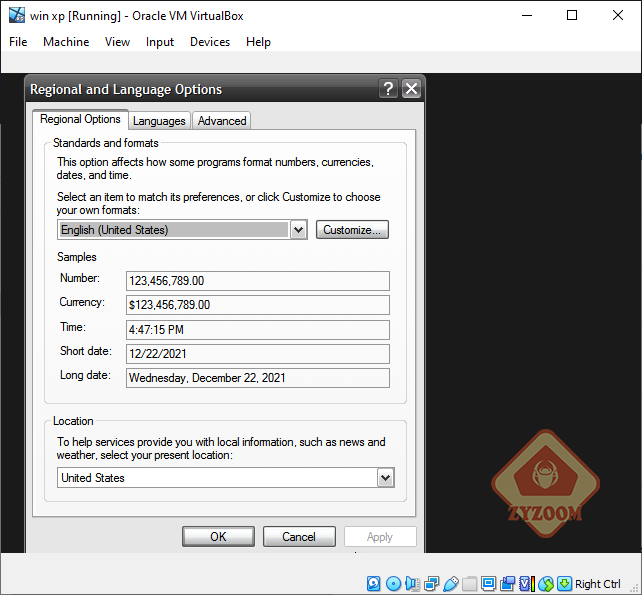Select the Regional Options tab

(x=80, y=119)
